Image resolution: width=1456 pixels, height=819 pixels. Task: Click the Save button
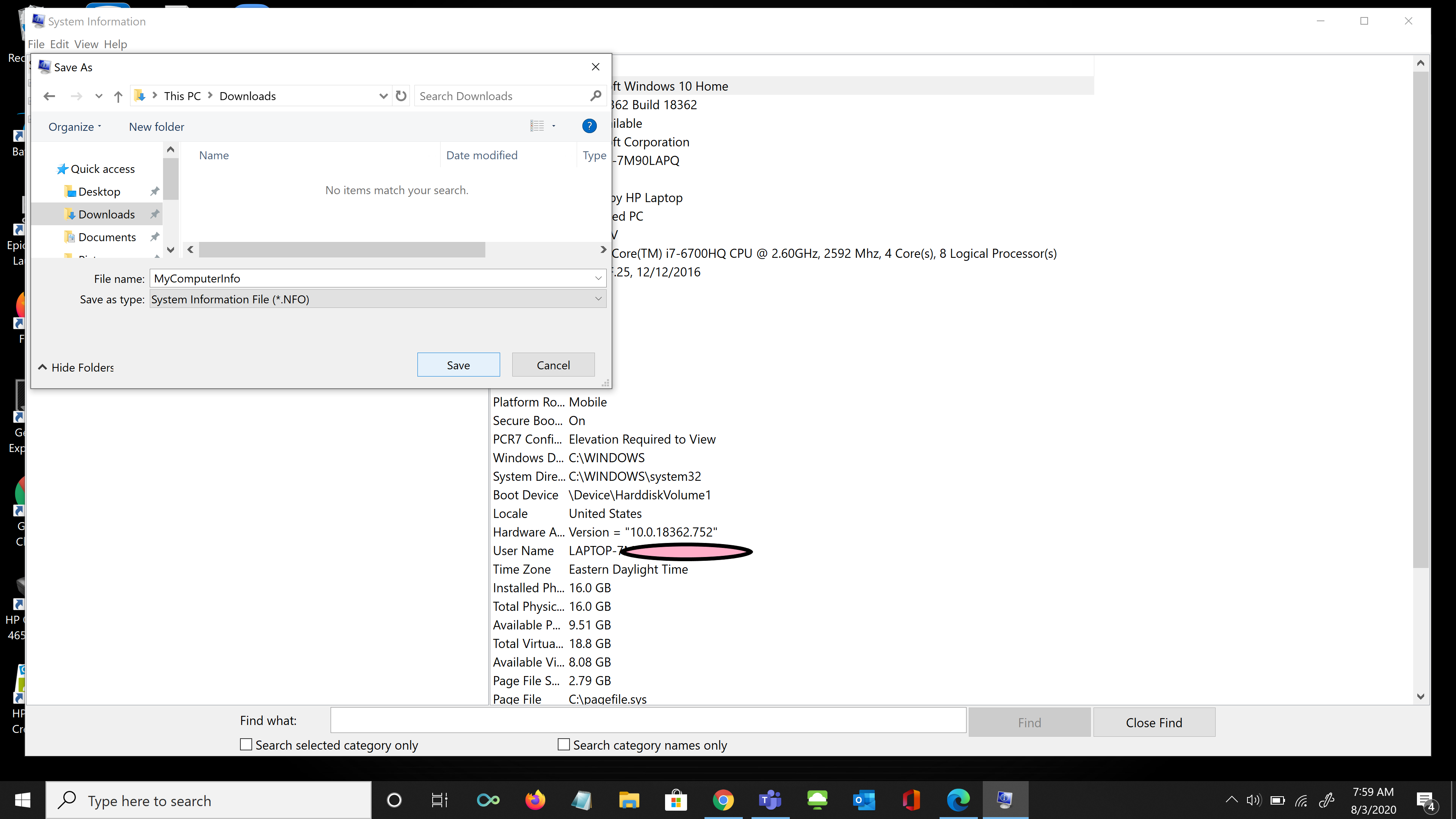pyautogui.click(x=458, y=365)
